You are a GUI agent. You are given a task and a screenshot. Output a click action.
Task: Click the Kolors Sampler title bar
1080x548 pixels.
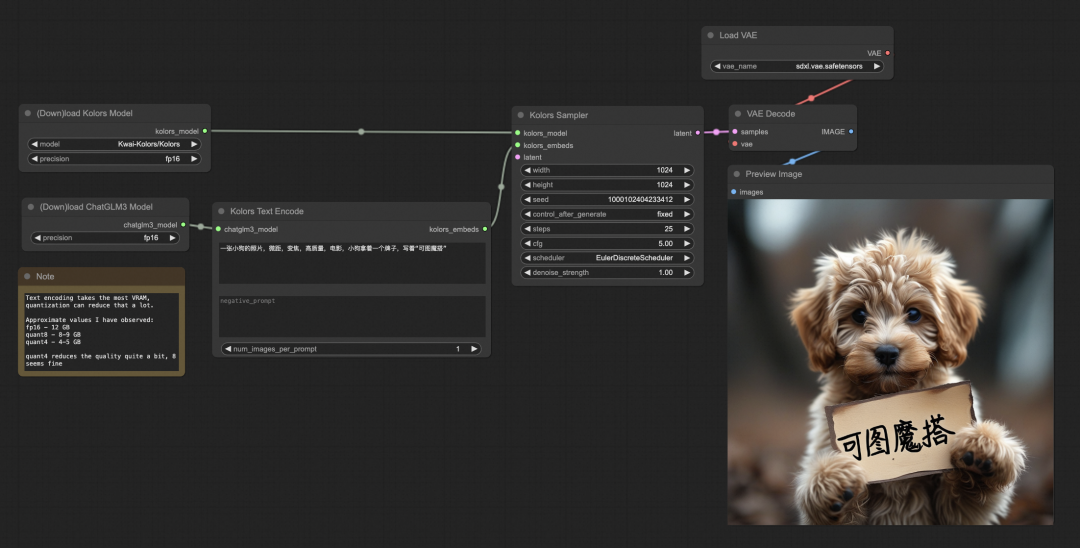pos(608,115)
